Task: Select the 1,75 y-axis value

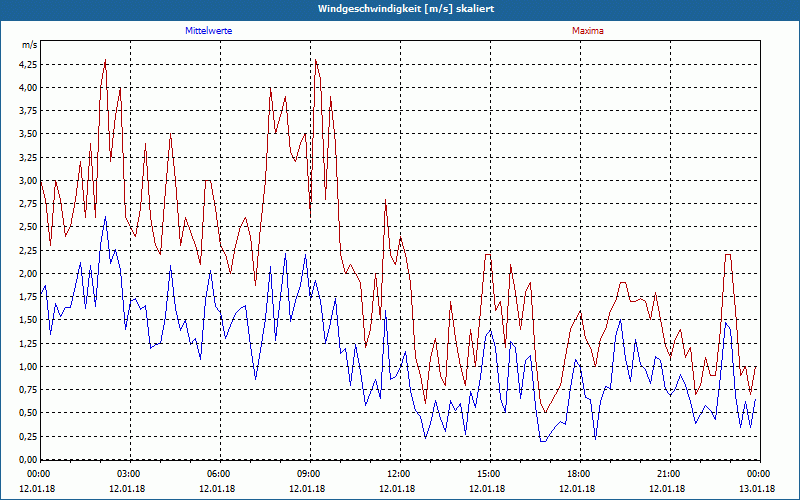Action: tap(28, 297)
